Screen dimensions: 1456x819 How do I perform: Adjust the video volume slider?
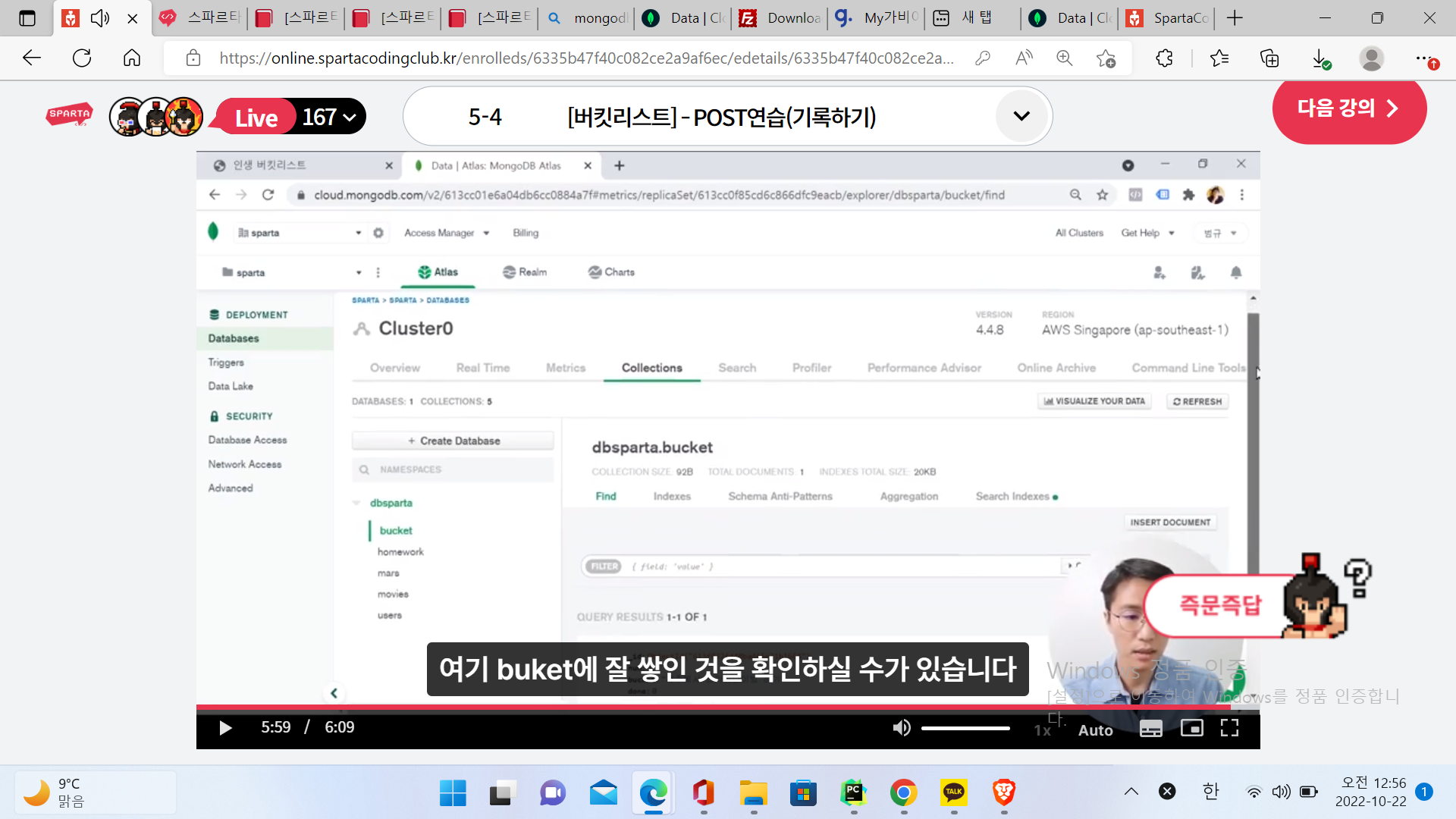[x=965, y=728]
